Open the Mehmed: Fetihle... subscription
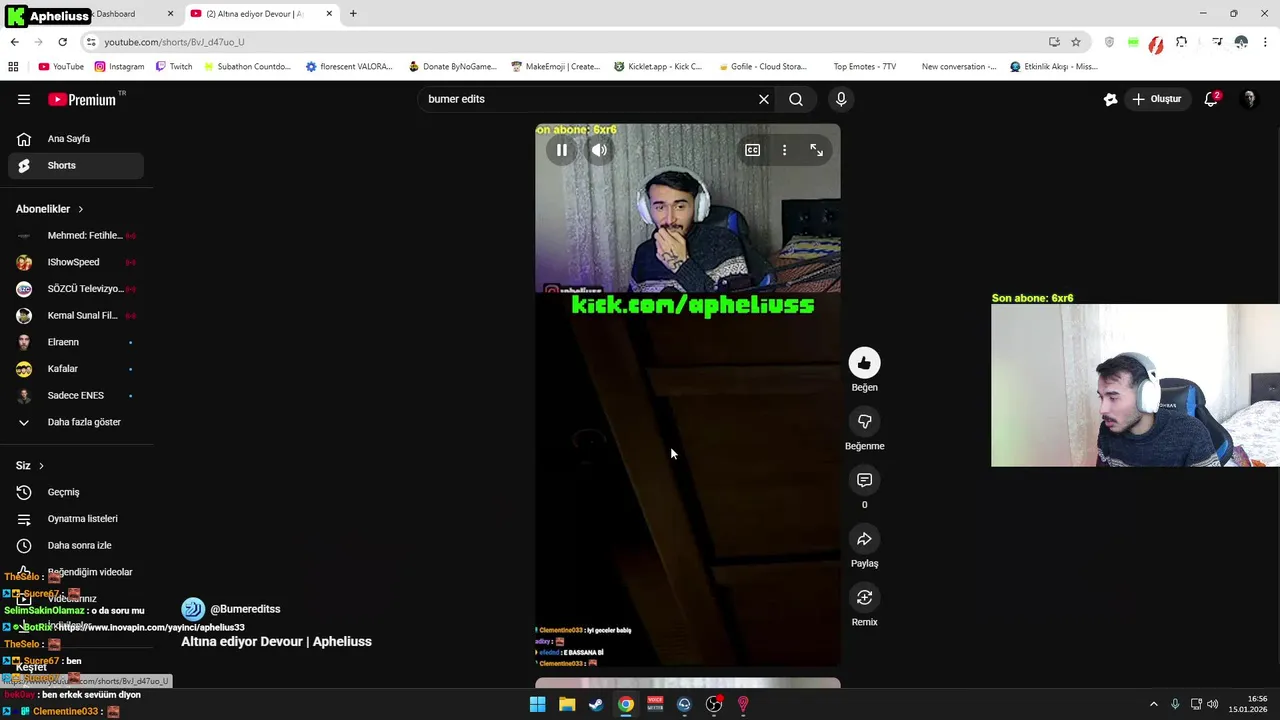This screenshot has height=720, width=1280. click(x=76, y=235)
